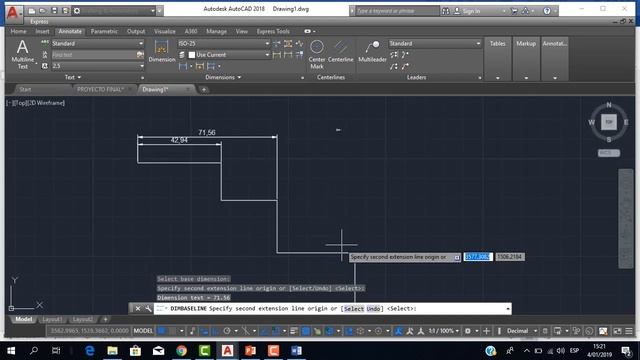
Task: Click the viewport controls label Top 2D Wireframe
Action: click(36, 103)
